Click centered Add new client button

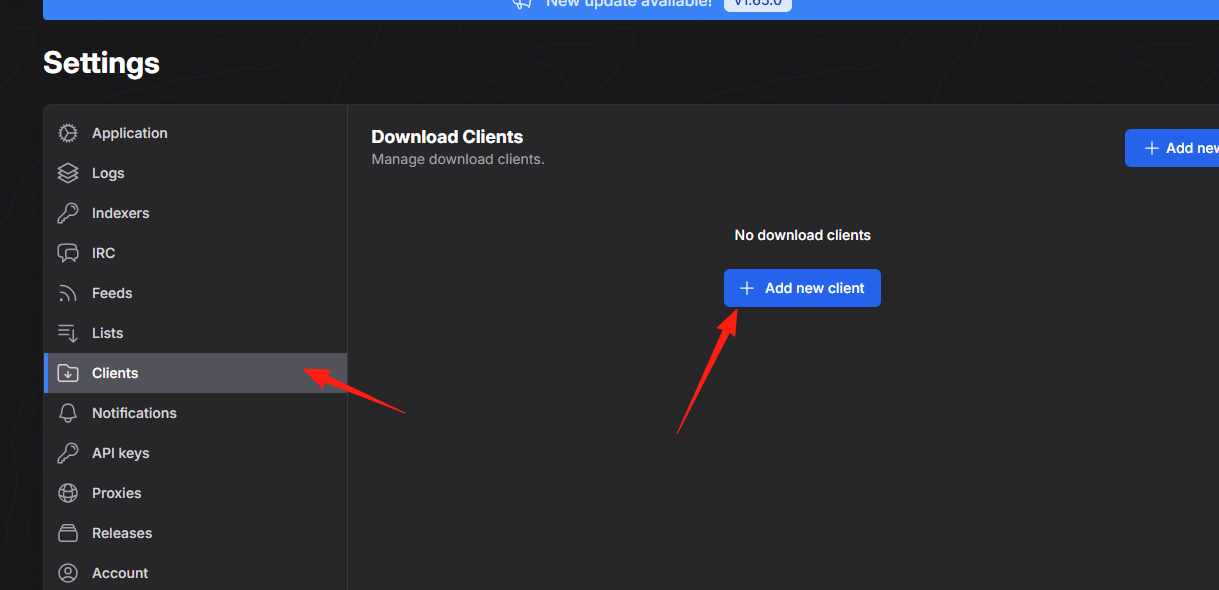802,288
